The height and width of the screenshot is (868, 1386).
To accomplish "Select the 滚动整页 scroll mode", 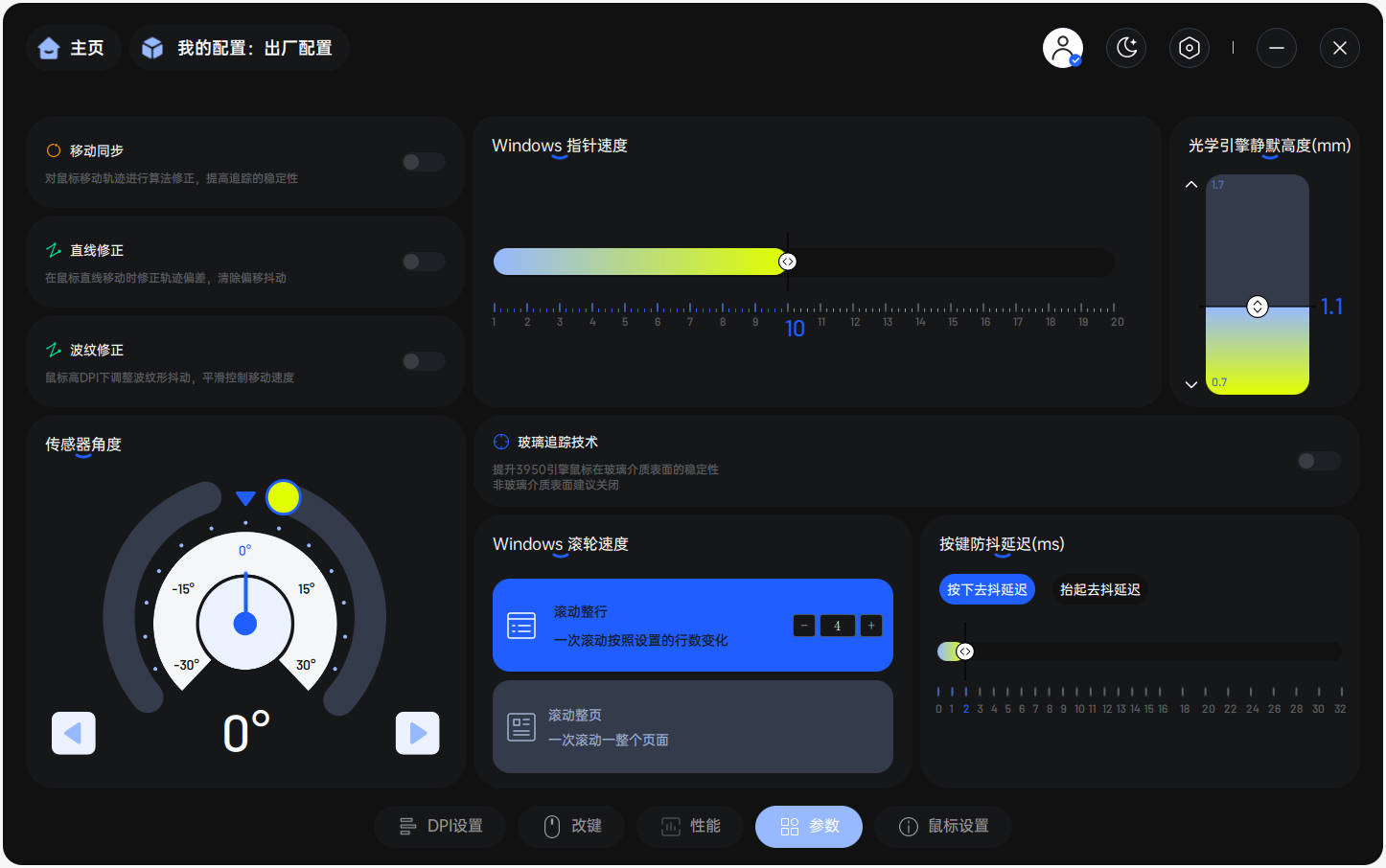I will [x=692, y=726].
